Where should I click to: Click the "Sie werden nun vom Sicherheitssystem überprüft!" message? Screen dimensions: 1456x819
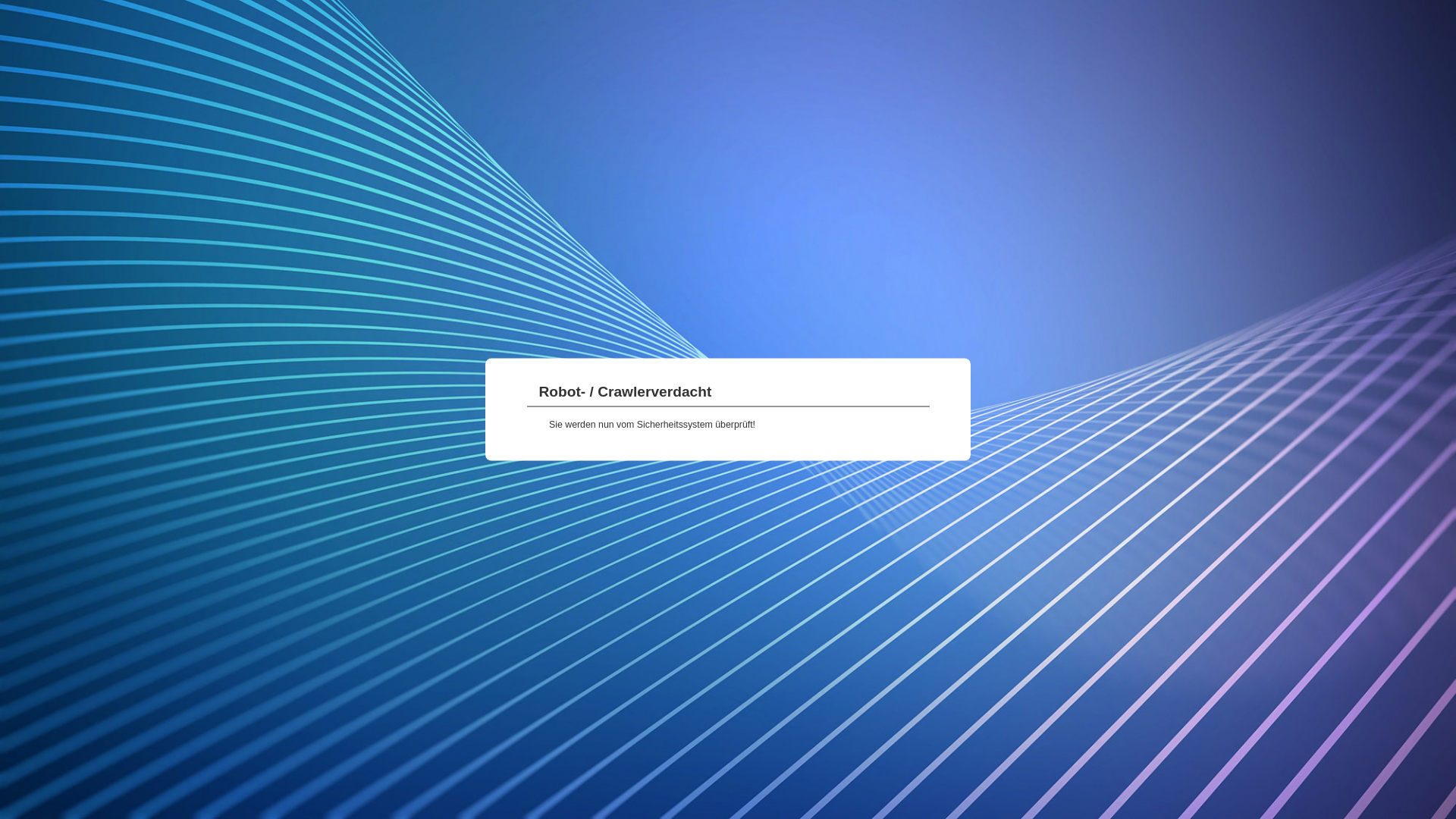(x=652, y=425)
